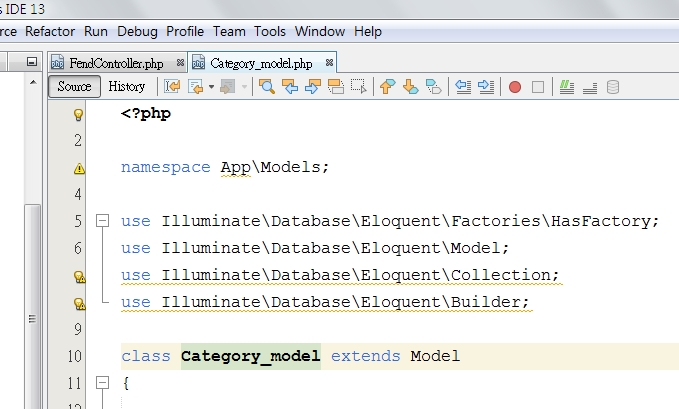Viewport: 679px width, 409px height.
Task: Open the Run menu
Action: click(96, 32)
